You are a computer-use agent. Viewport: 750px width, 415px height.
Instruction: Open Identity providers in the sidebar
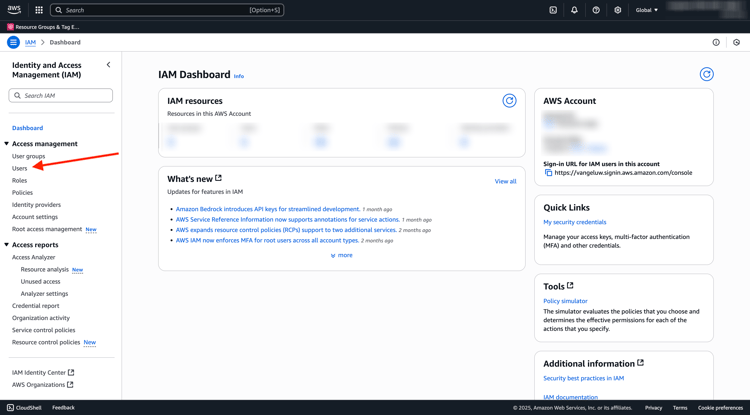pos(36,205)
